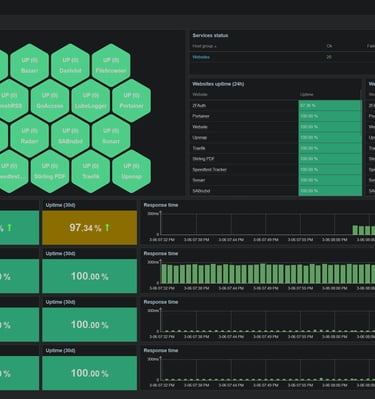Open the Stirling PDF hexagon tile
The image size is (375, 399).
50,171
